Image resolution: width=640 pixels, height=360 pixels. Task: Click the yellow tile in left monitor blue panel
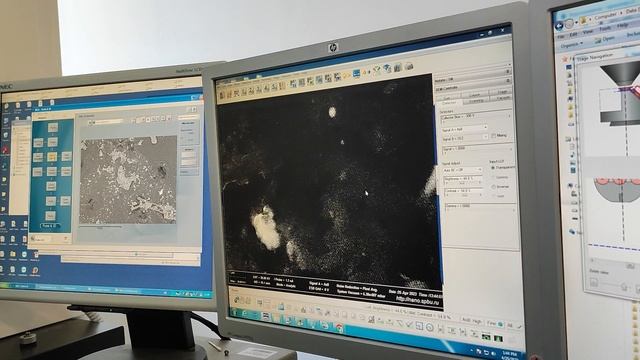coord(52,156)
